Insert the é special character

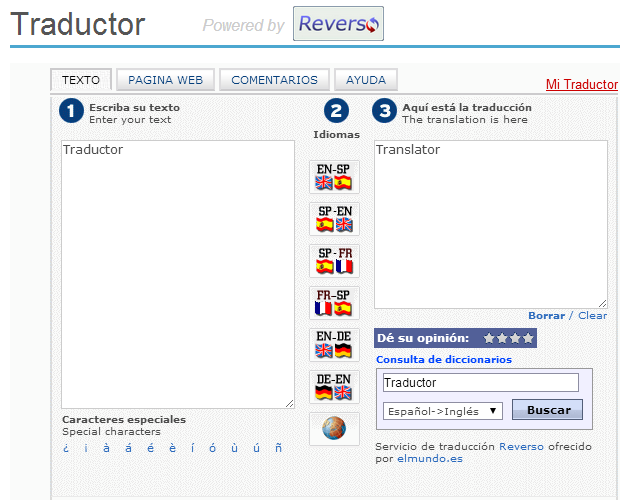151,448
